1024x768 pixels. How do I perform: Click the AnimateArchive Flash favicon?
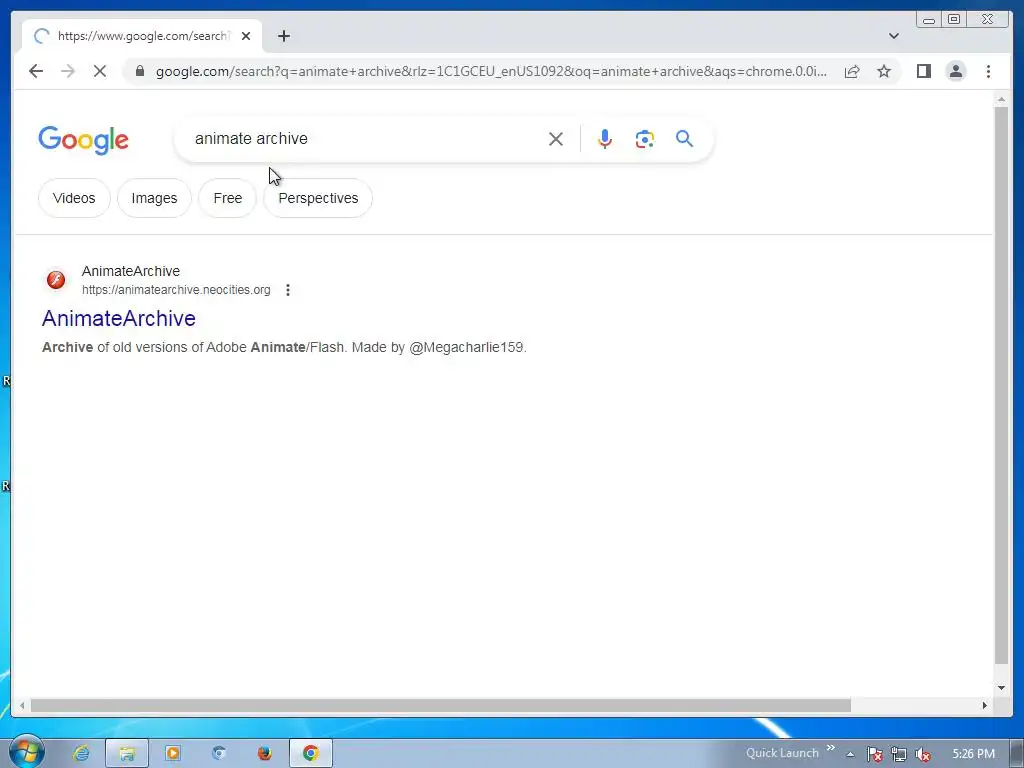[x=56, y=280]
